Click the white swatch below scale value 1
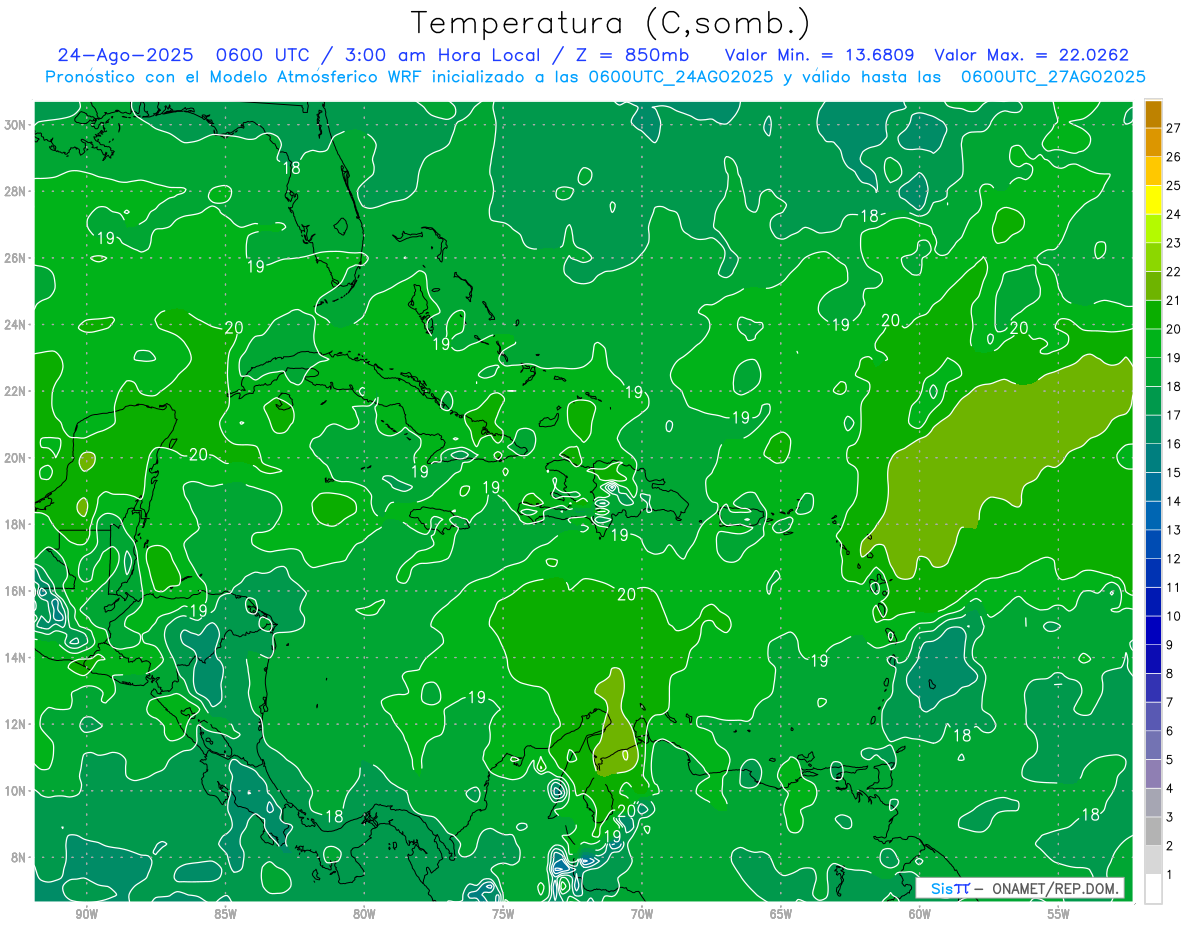 click(x=1153, y=889)
